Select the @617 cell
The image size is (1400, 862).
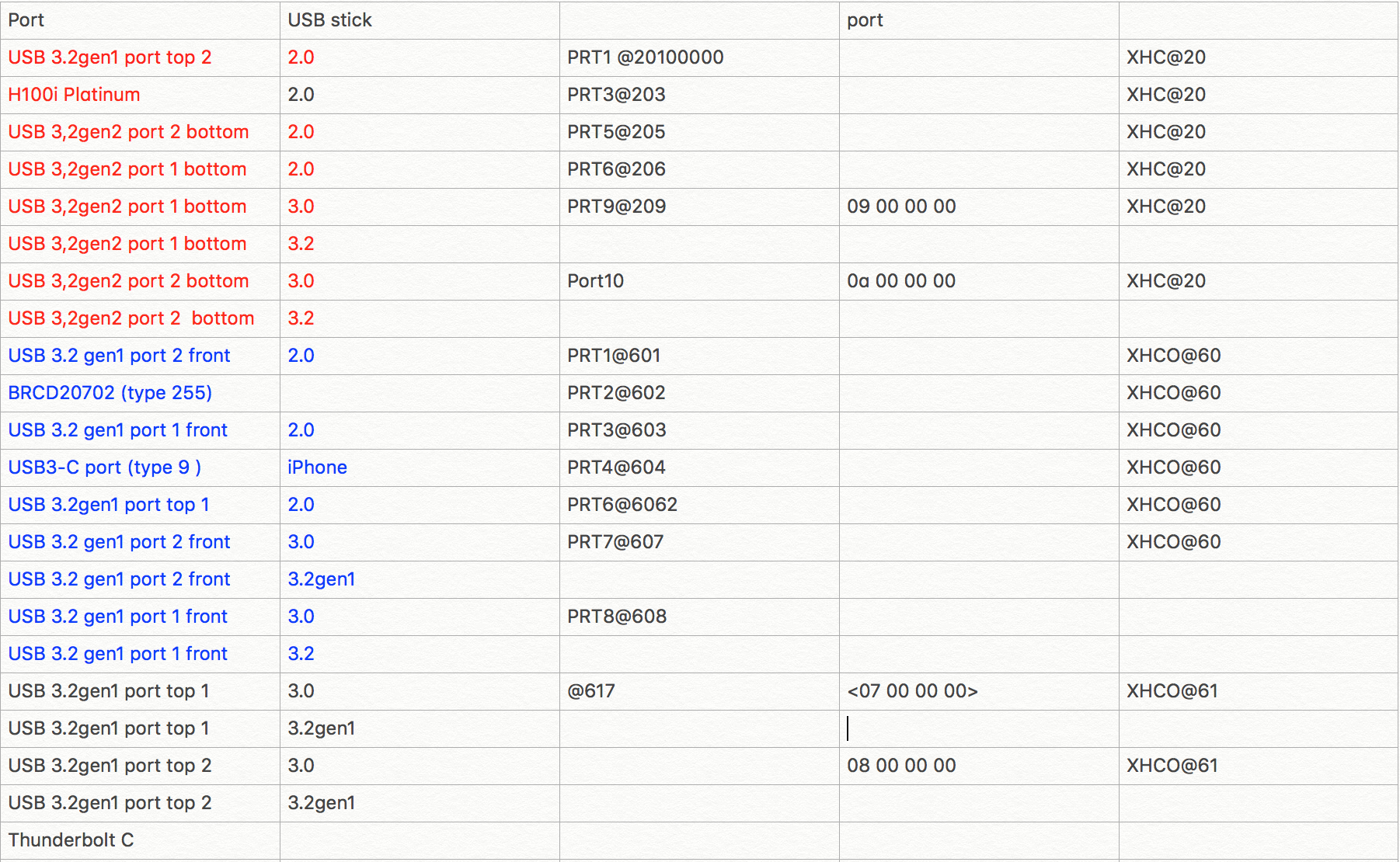[590, 691]
